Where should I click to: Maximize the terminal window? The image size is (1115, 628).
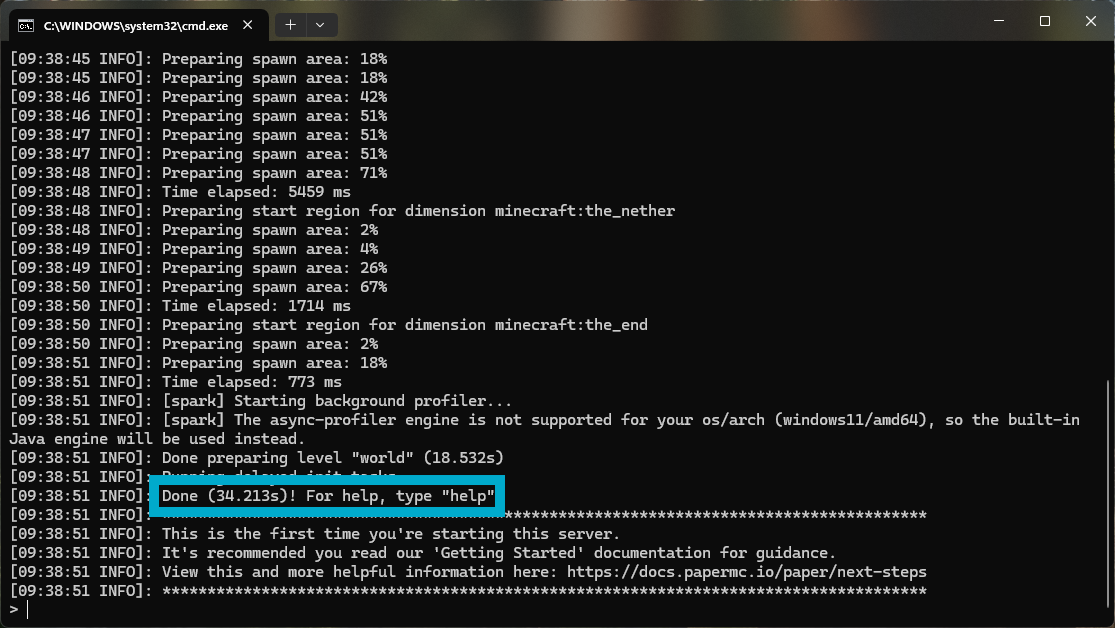[x=1044, y=21]
